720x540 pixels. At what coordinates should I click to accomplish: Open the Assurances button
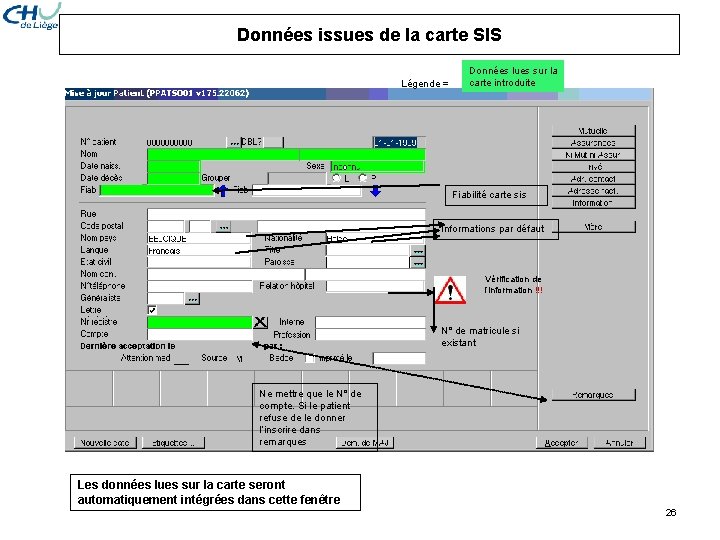point(593,143)
